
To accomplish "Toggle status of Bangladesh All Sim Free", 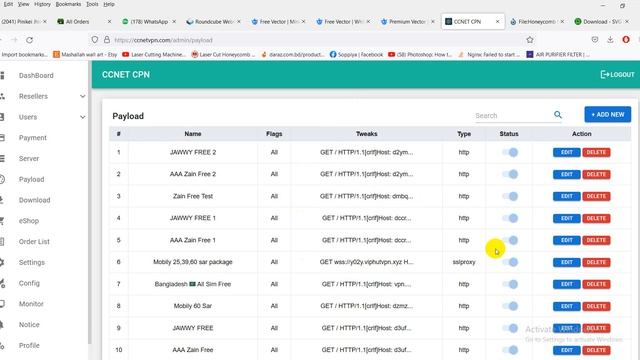I will pos(510,284).
